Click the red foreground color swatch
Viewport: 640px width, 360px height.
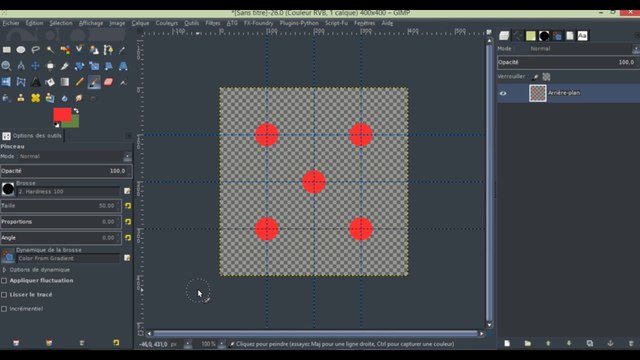click(x=61, y=114)
